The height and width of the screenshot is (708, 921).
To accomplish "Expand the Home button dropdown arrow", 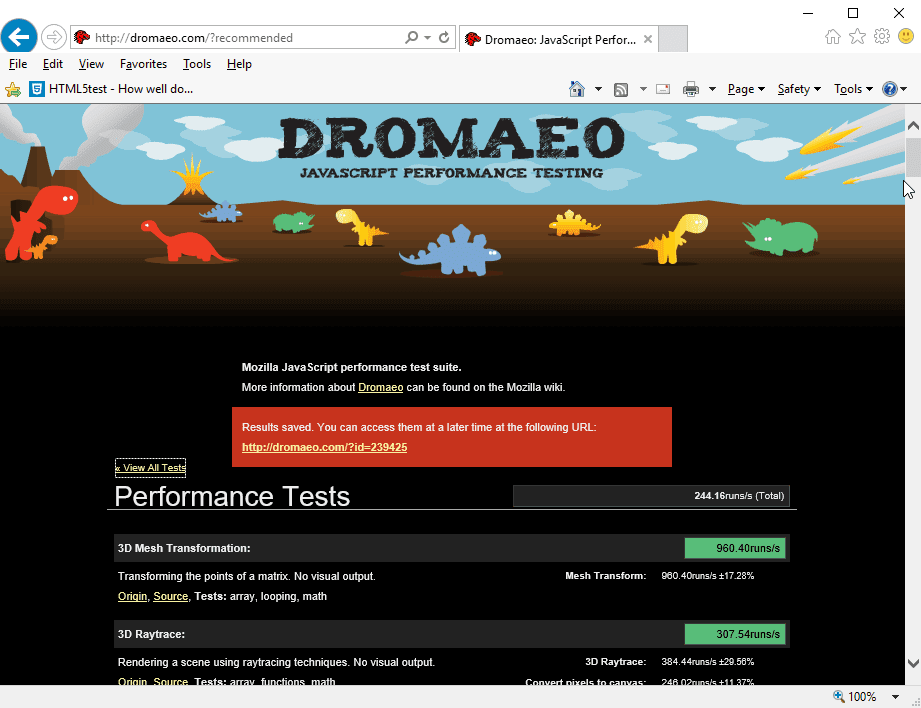I will [598, 89].
